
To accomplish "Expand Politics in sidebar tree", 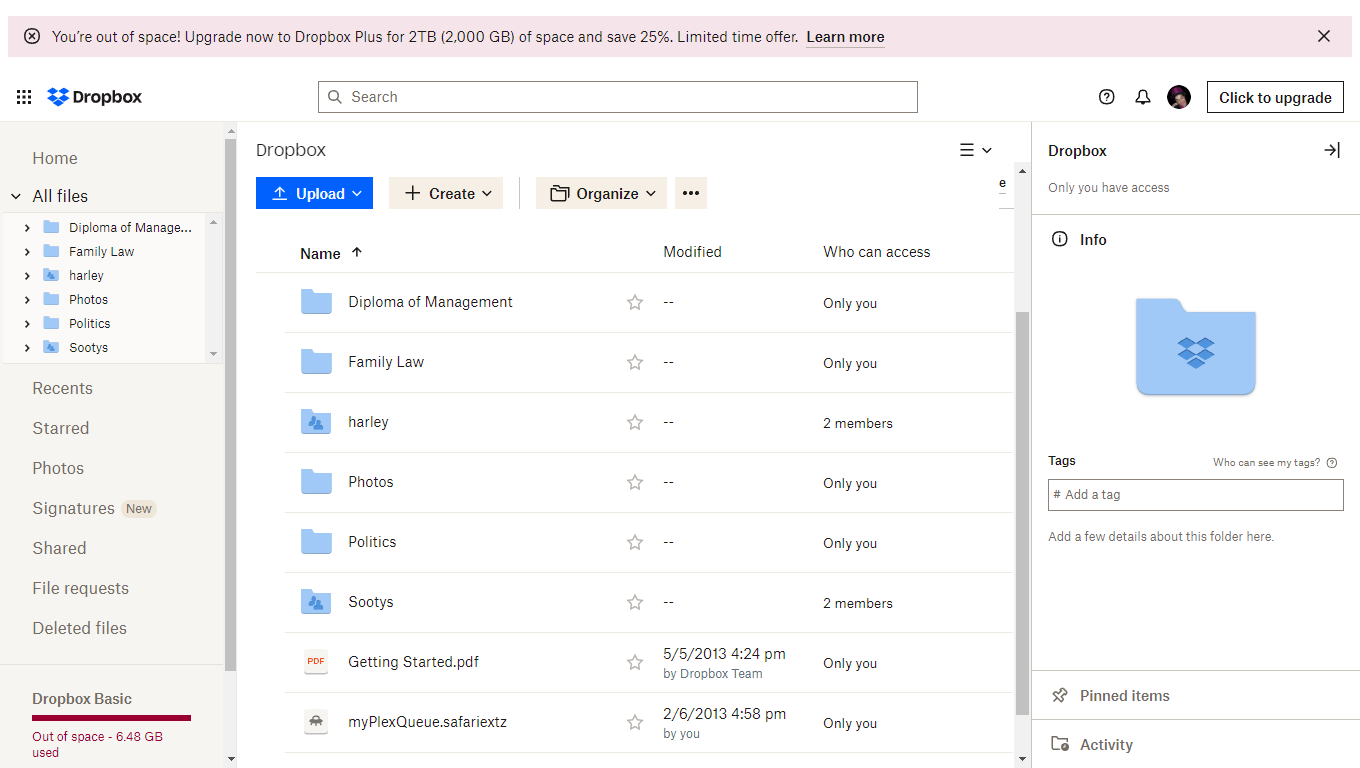I will [27, 324].
